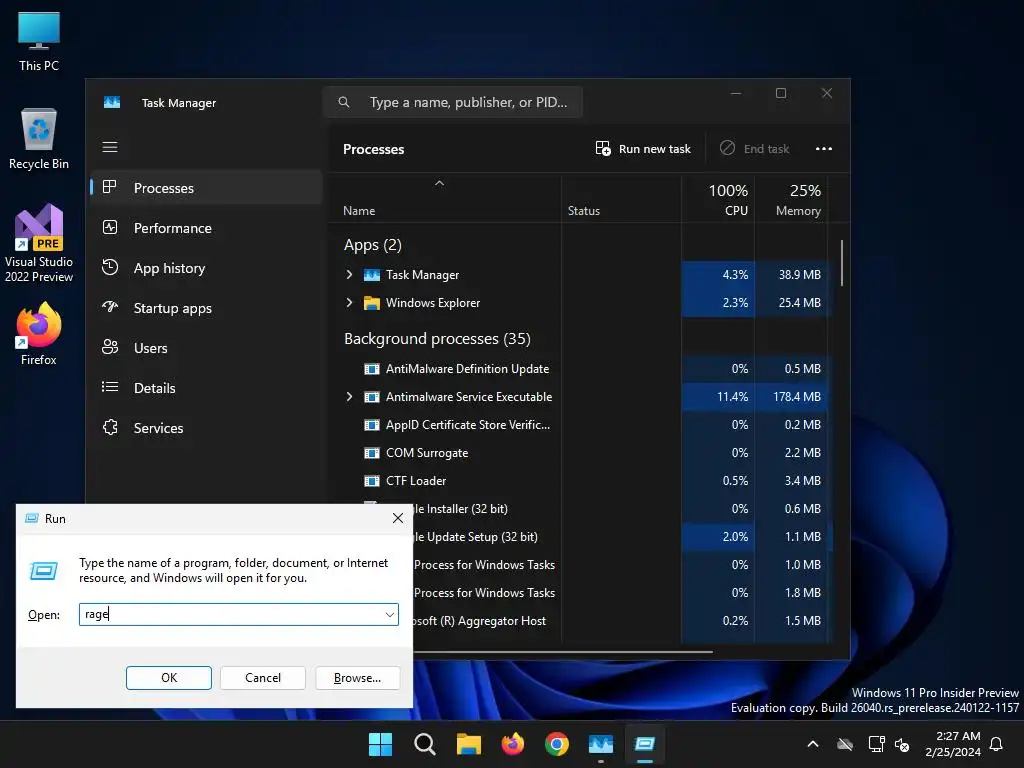This screenshot has height=768, width=1024.
Task: Click the muted volume tray icon
Action: pyautogui.click(x=903, y=744)
